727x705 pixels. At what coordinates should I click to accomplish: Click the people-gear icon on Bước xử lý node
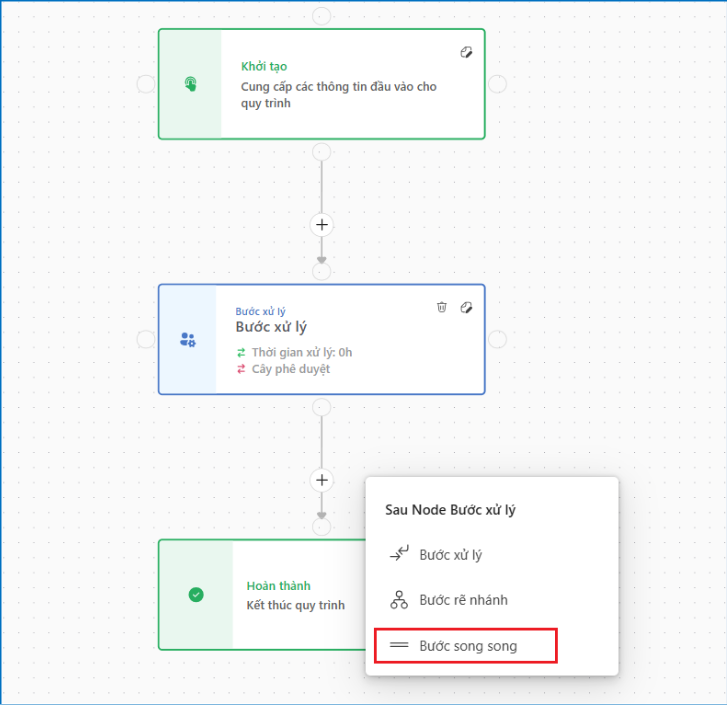coord(187,340)
